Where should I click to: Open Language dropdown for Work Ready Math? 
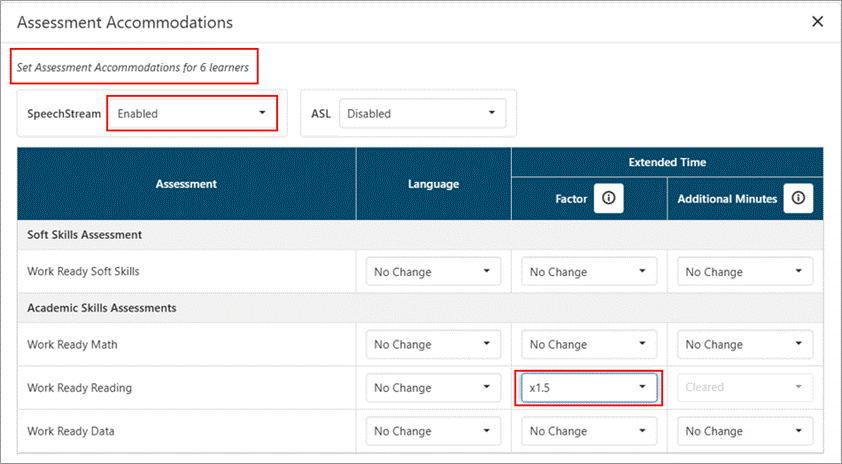pos(433,344)
